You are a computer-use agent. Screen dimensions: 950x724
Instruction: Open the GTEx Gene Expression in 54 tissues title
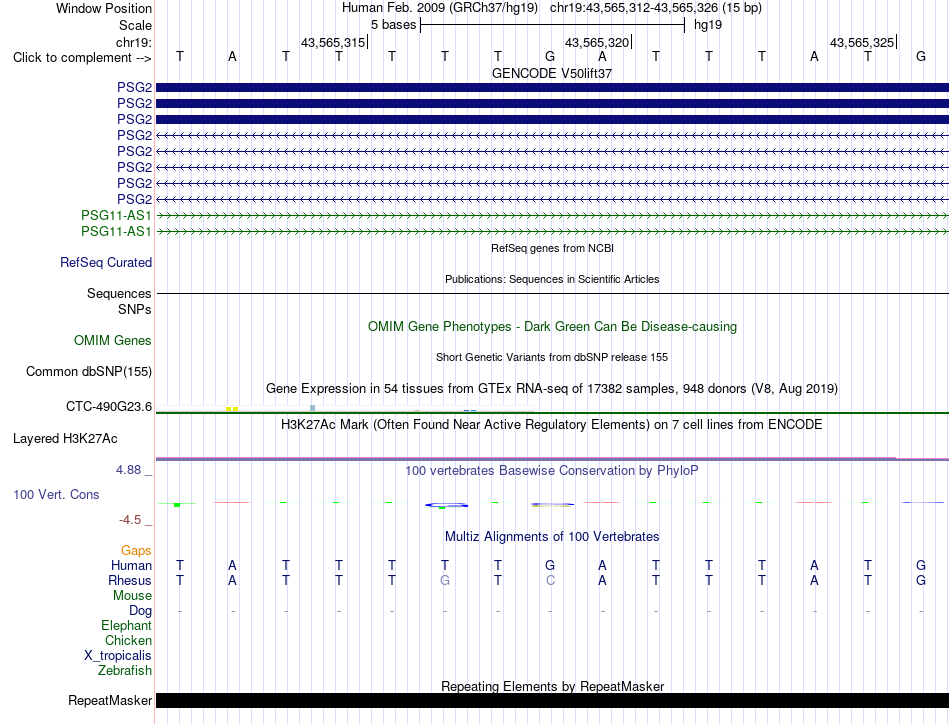tap(552, 388)
